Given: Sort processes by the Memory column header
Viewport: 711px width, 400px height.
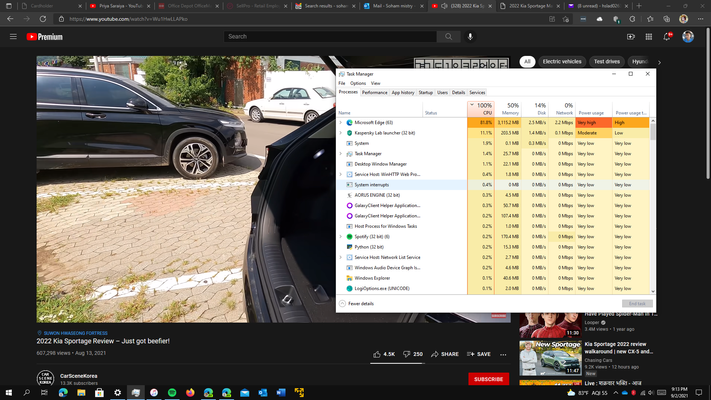Looking at the screenshot, I should coord(508,109).
